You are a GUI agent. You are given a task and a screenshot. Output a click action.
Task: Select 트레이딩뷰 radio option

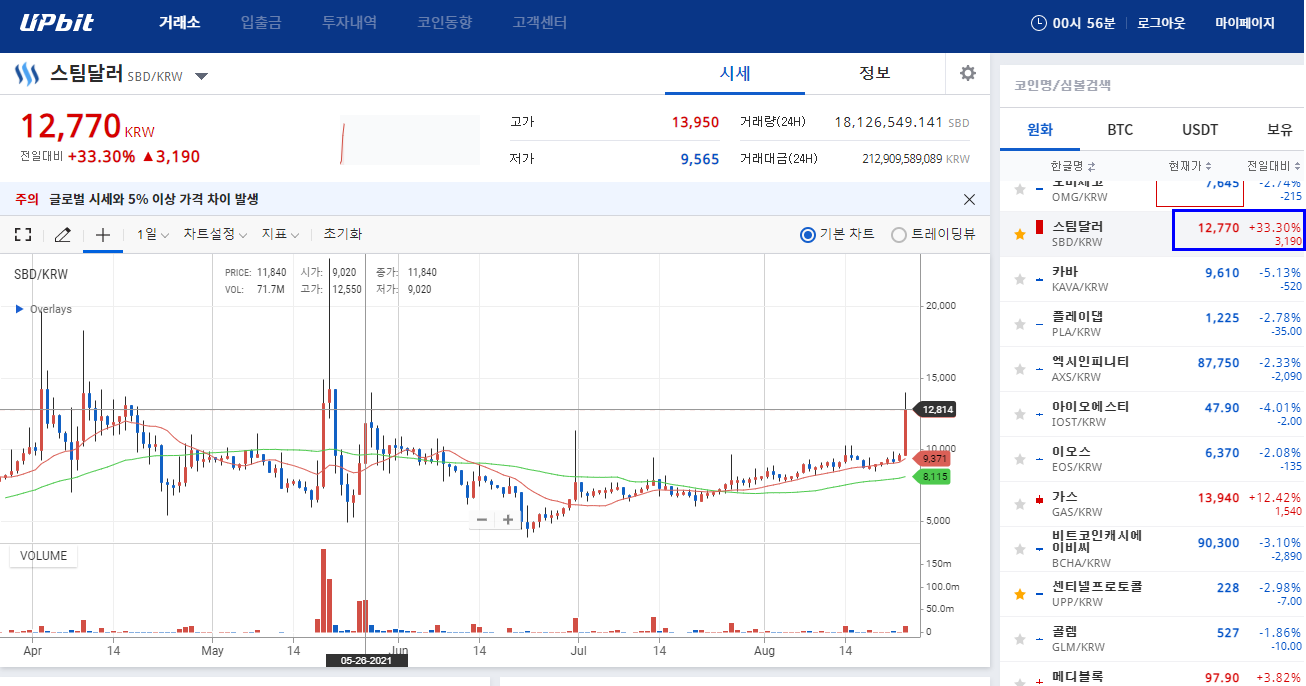(x=933, y=234)
